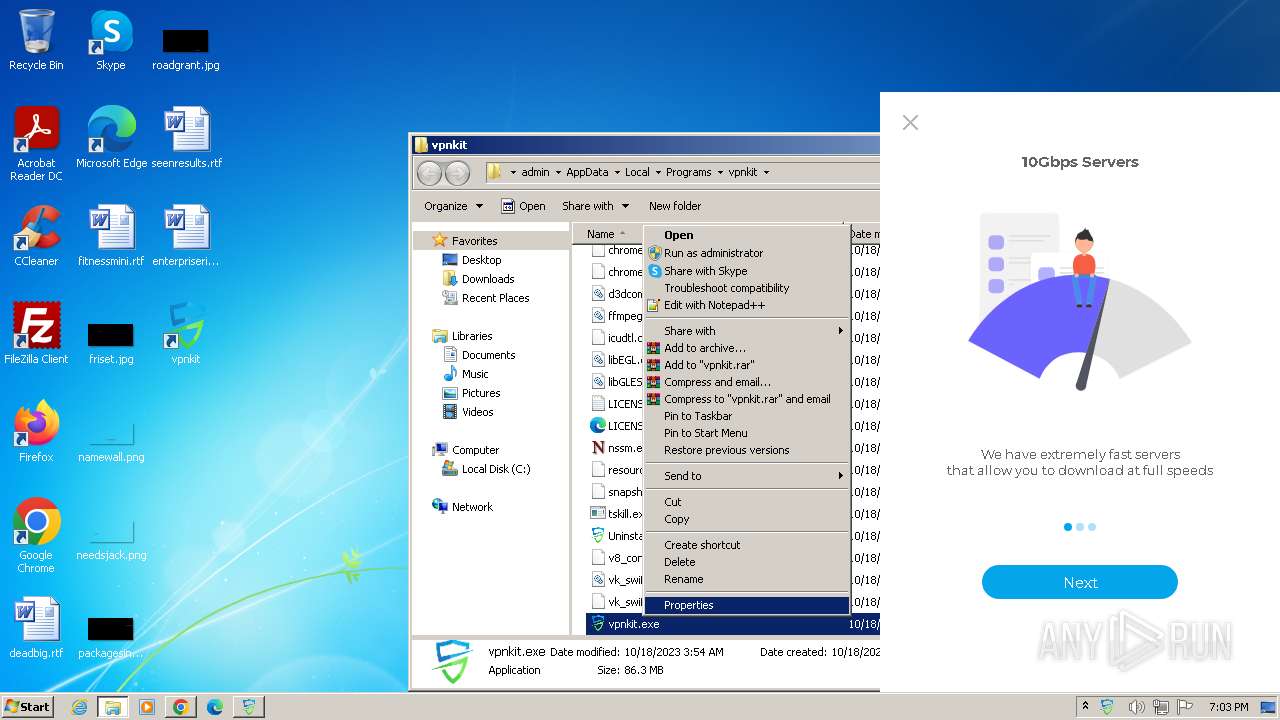The image size is (1280, 720).
Task: Click New folder in Explorer toolbar
Action: coord(675,206)
